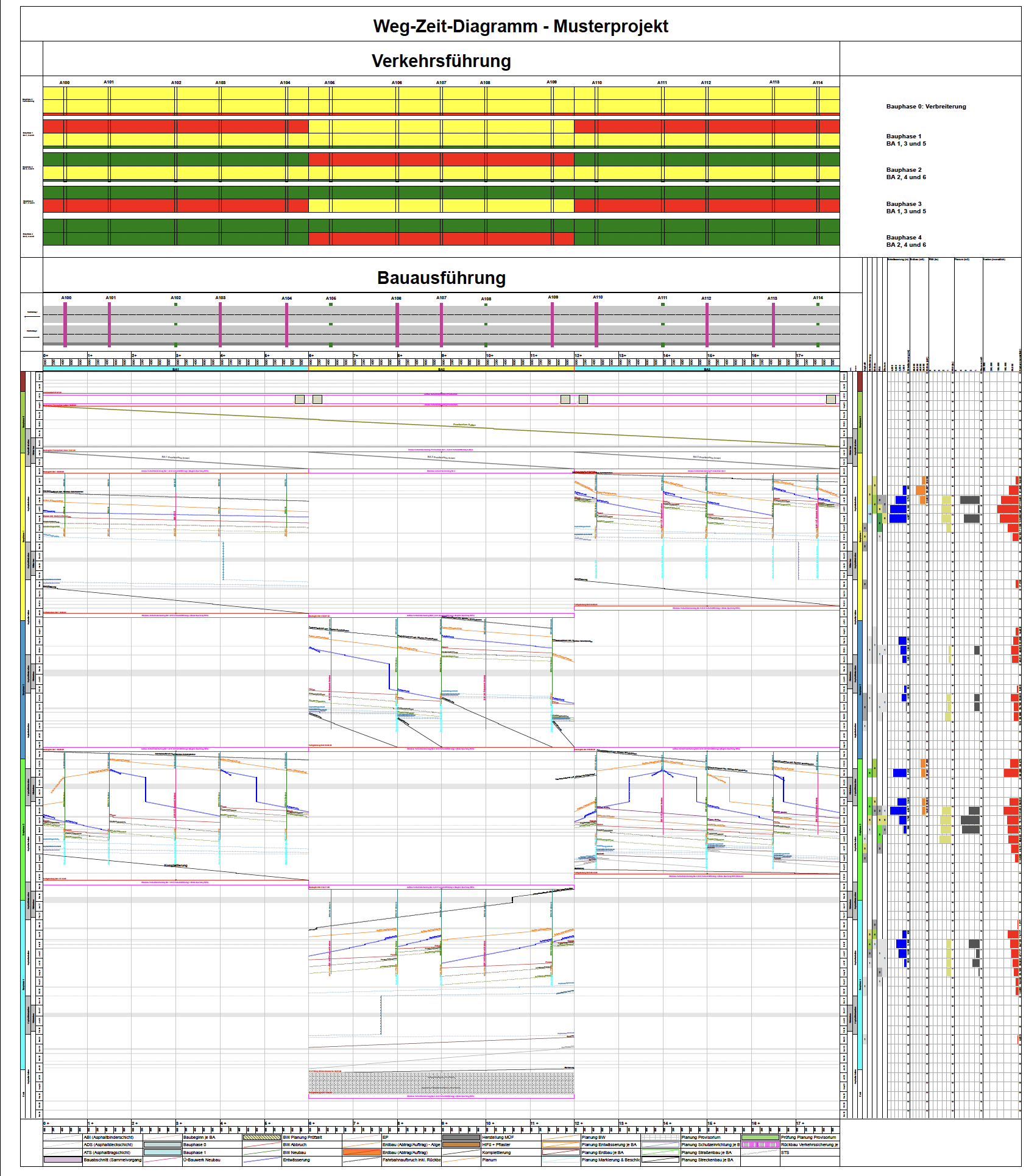Screen dimensions: 1026x1176
Task: Click the Planung Provisorium legend entry
Action: (x=701, y=1138)
